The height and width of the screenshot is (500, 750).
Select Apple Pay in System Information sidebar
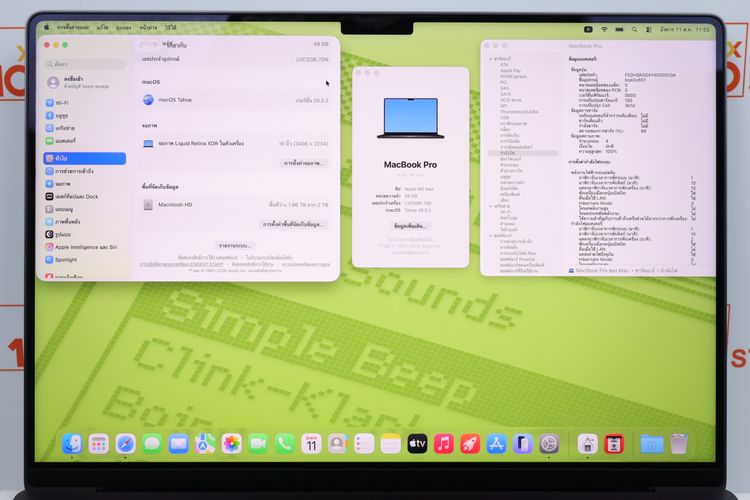tap(510, 70)
